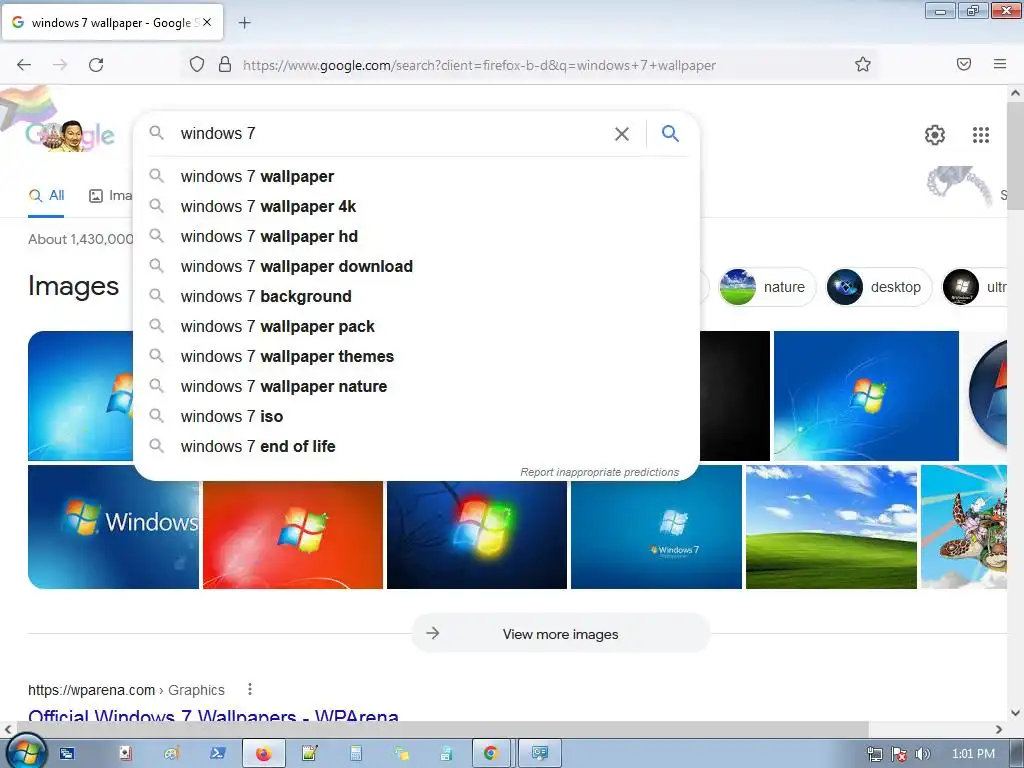Open a new browser tab

point(244,23)
